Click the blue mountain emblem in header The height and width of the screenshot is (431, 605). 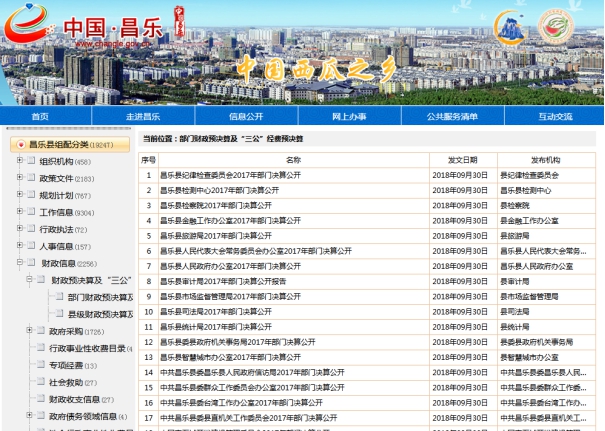pos(510,27)
